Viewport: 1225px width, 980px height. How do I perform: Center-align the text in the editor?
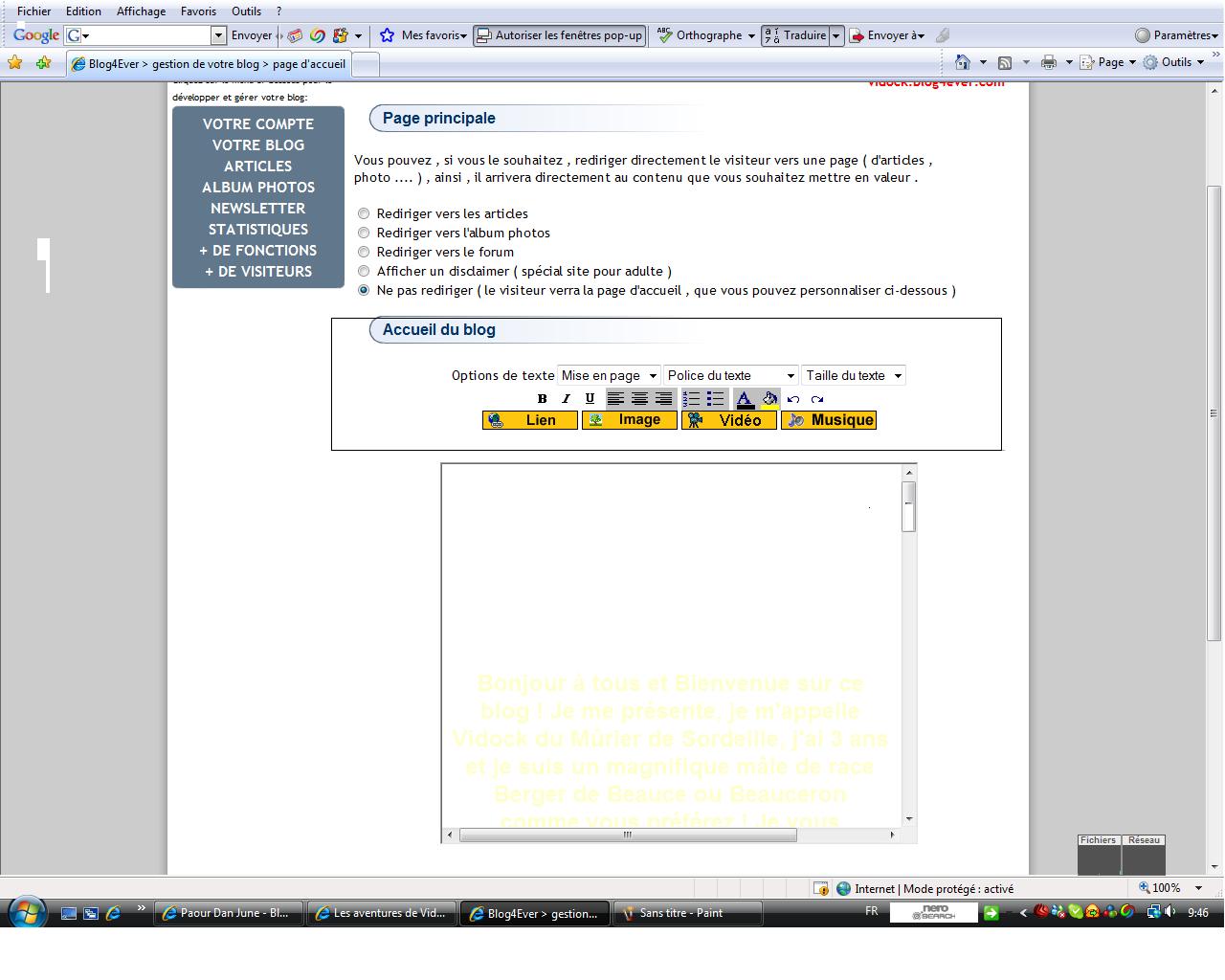[639, 399]
